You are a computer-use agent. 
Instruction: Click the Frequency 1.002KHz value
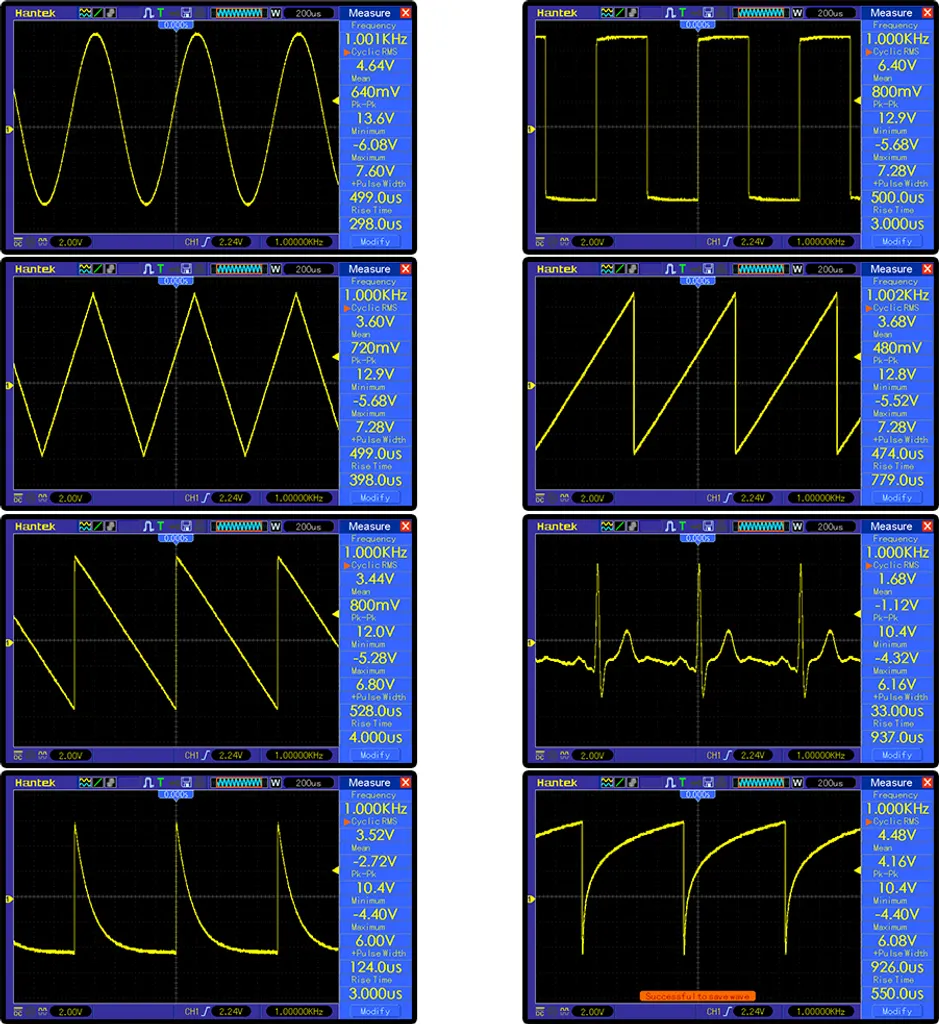pyautogui.click(x=897, y=295)
